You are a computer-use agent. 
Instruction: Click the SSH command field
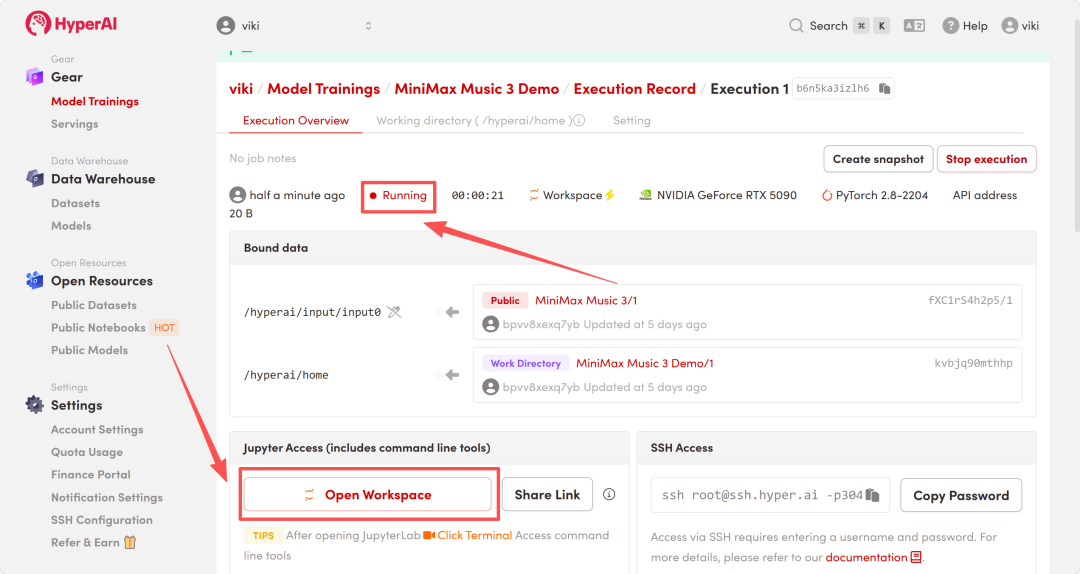point(770,495)
